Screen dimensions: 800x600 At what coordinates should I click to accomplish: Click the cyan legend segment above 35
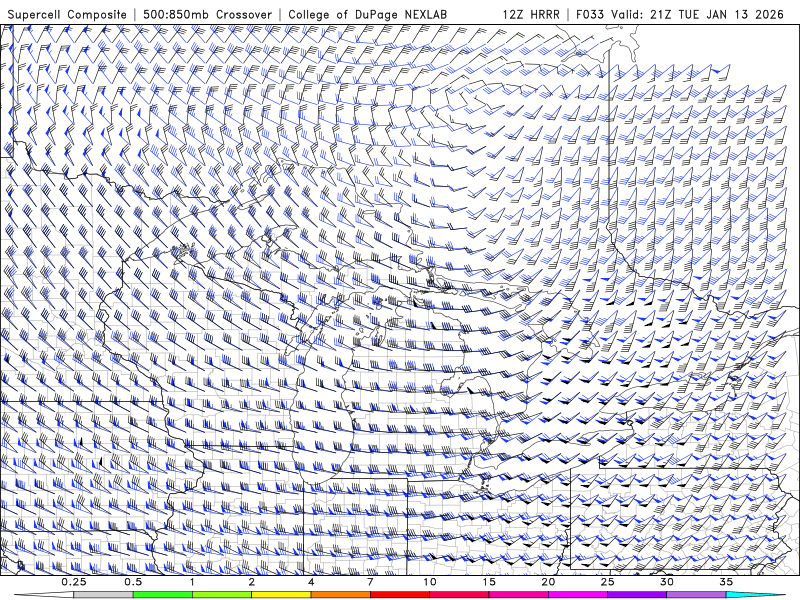[755, 595]
